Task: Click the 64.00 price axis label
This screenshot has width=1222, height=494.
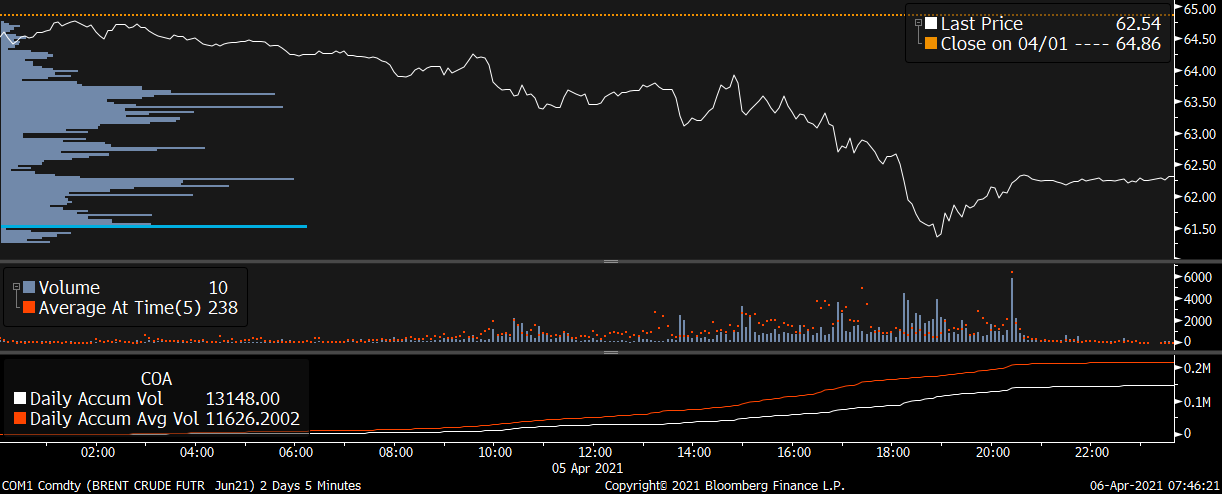Action: (1199, 71)
